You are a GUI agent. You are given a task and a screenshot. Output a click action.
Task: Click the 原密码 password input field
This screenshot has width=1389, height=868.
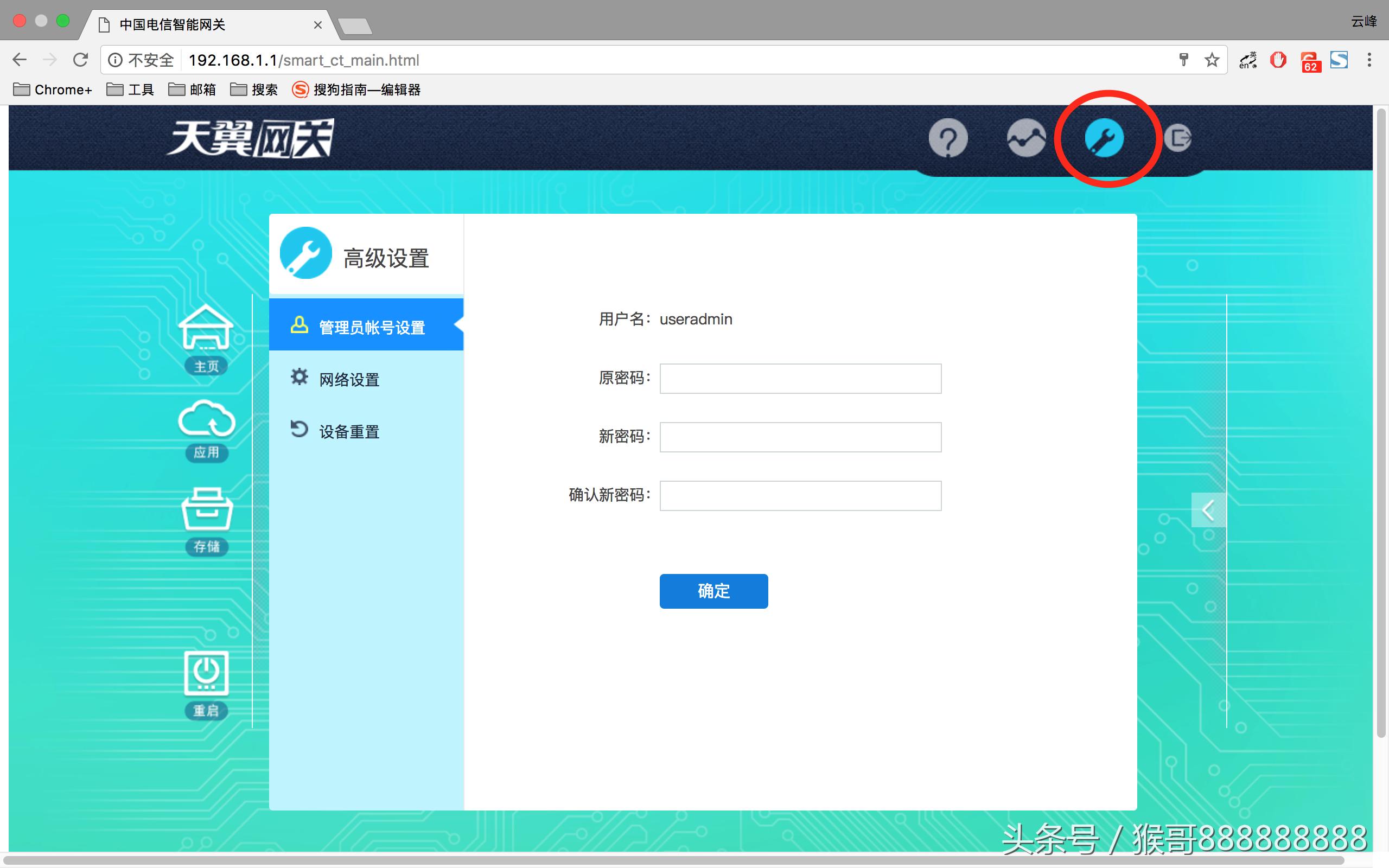point(800,378)
